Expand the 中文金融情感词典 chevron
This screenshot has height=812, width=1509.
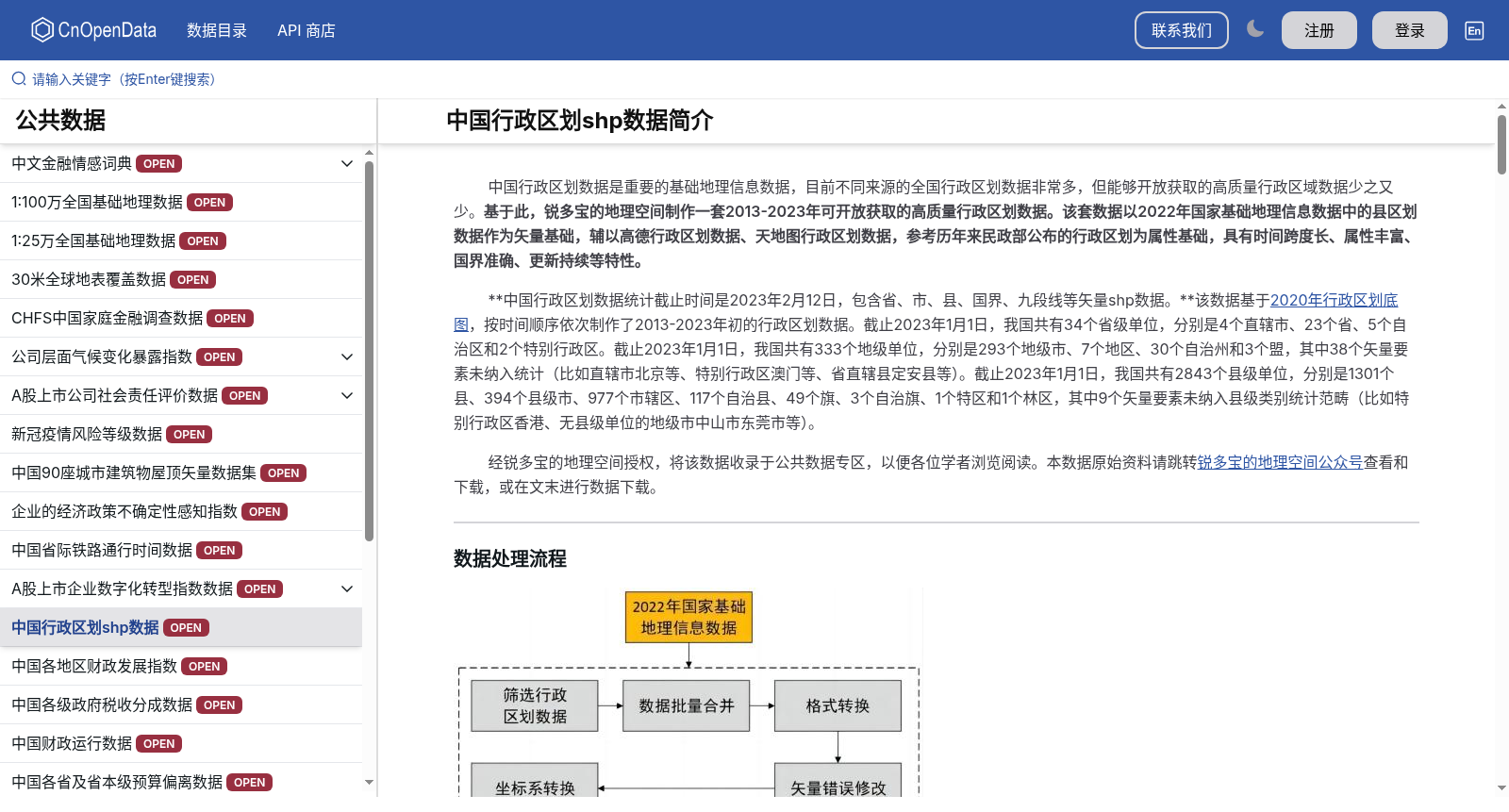coord(347,163)
